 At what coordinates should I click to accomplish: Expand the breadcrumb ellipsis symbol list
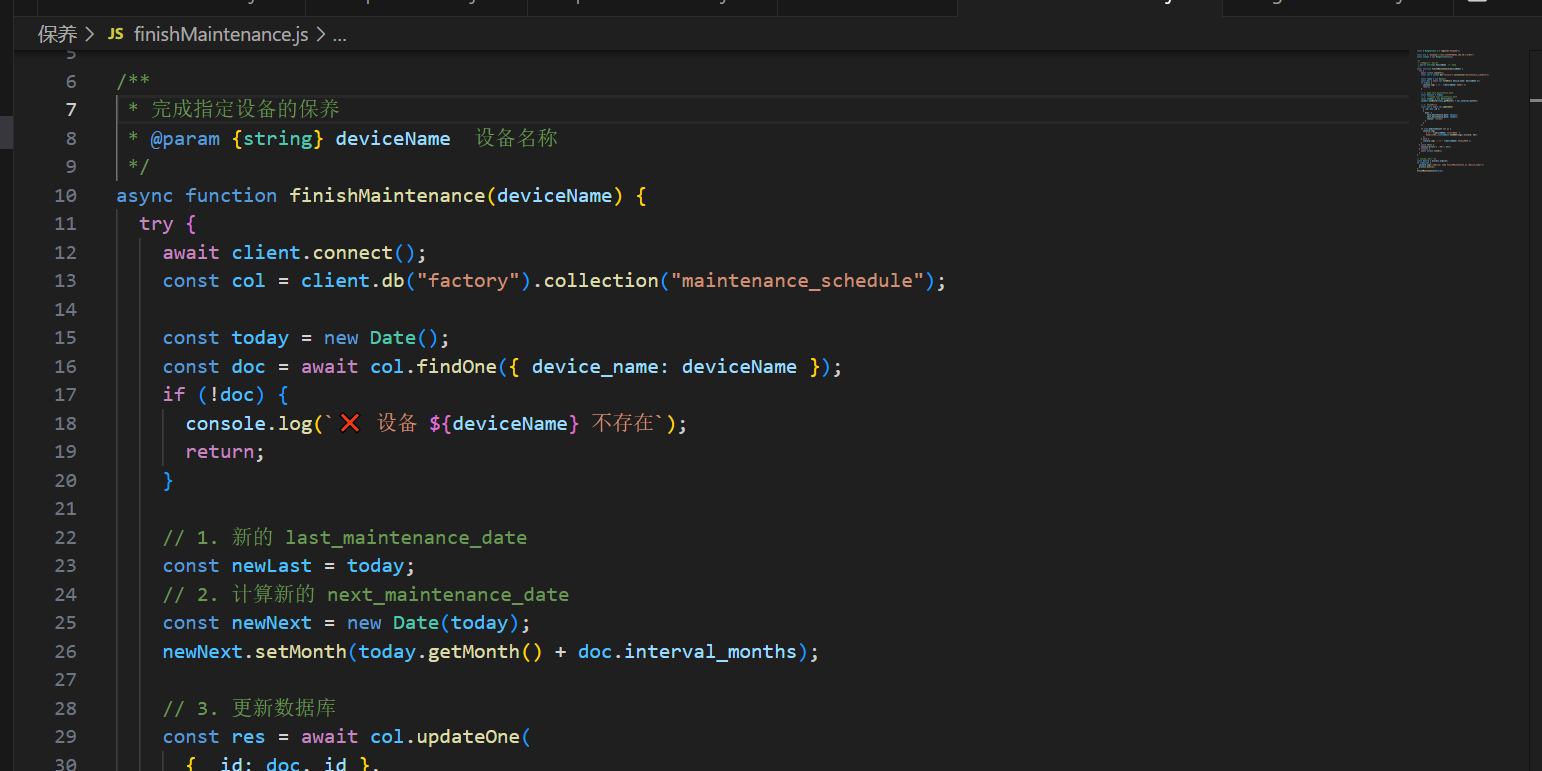click(x=339, y=35)
